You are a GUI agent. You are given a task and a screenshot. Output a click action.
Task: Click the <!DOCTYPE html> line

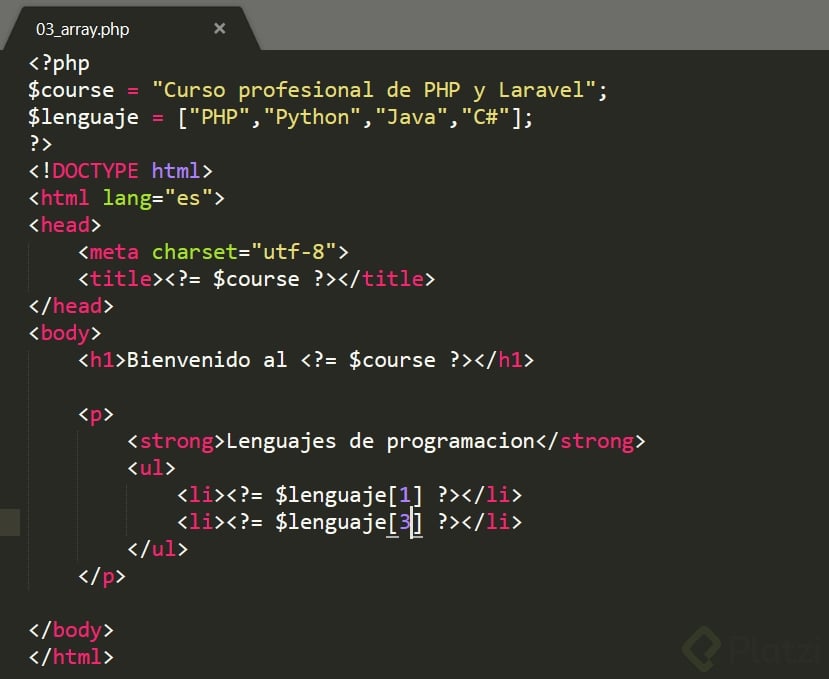121,171
